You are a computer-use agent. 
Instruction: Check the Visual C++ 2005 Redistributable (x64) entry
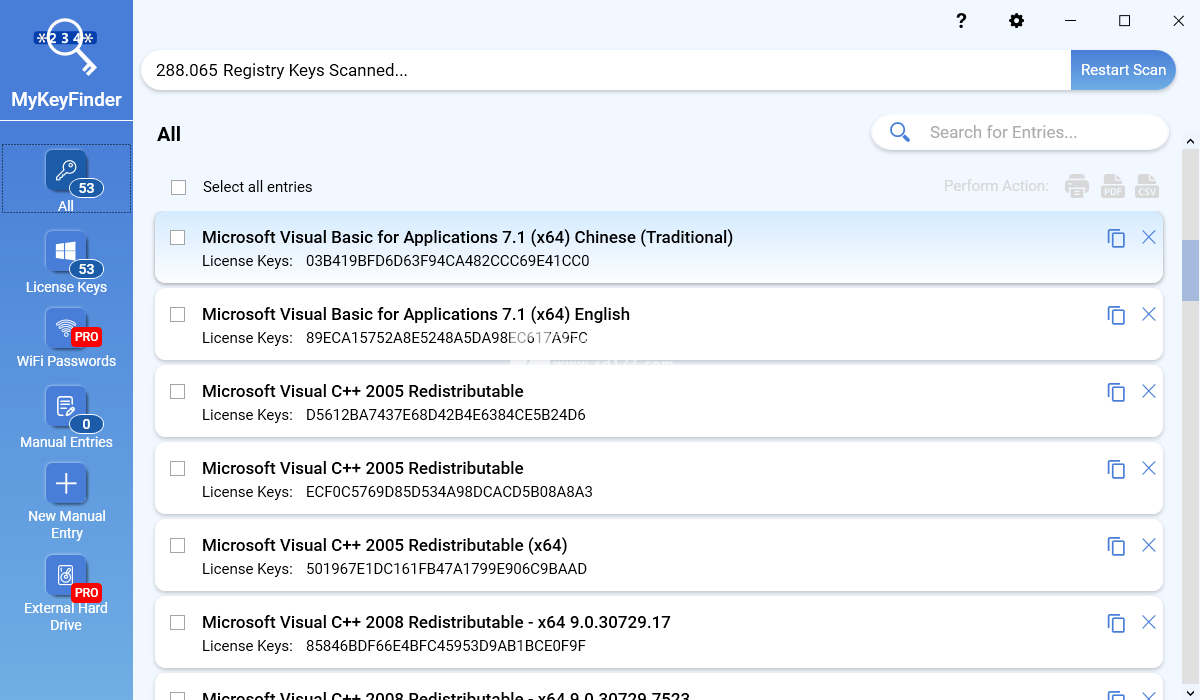point(178,545)
